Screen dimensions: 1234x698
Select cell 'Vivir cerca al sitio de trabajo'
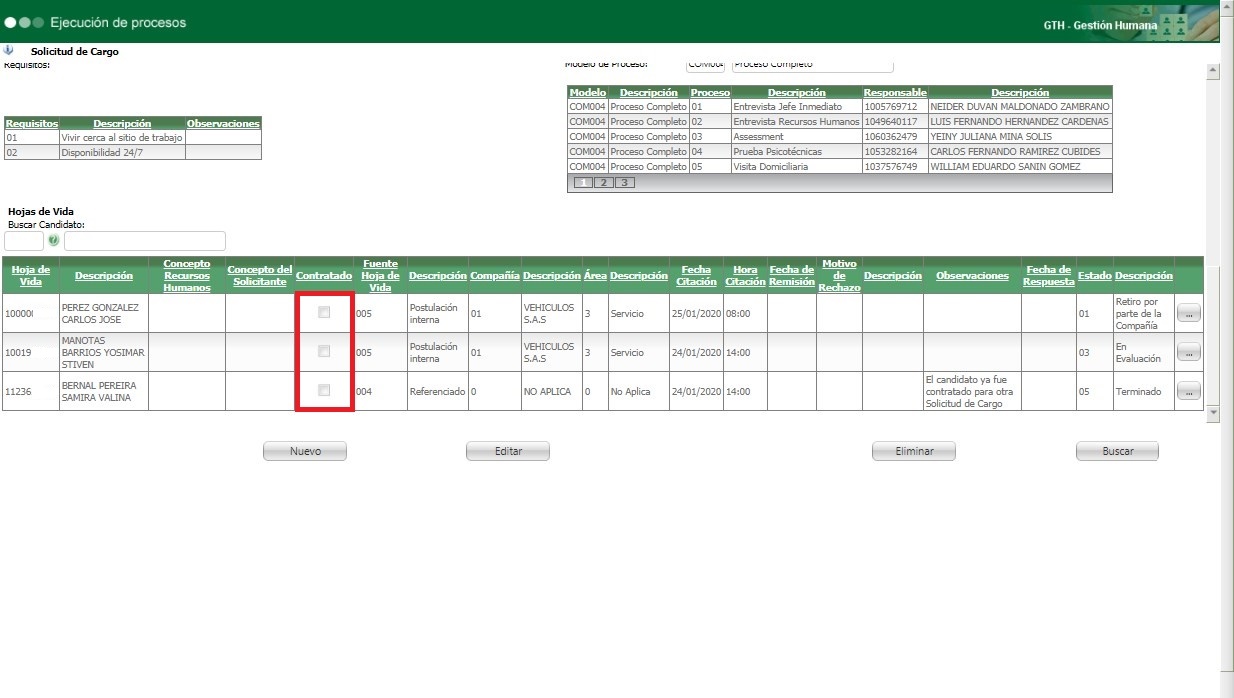[122, 138]
